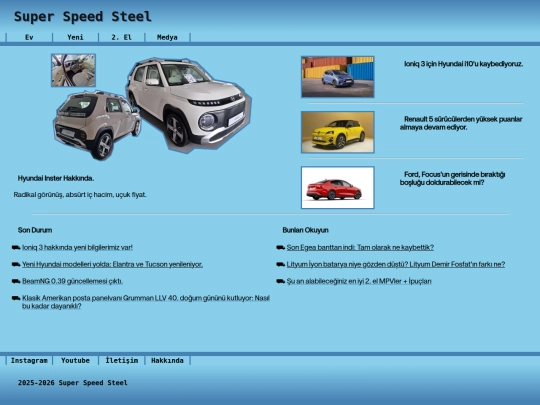Viewport: 540px width, 405px height.
Task: Read 'Ioniq 3 için Hyundai i10'u kaybediyoruz' headline
Action: coord(464,64)
